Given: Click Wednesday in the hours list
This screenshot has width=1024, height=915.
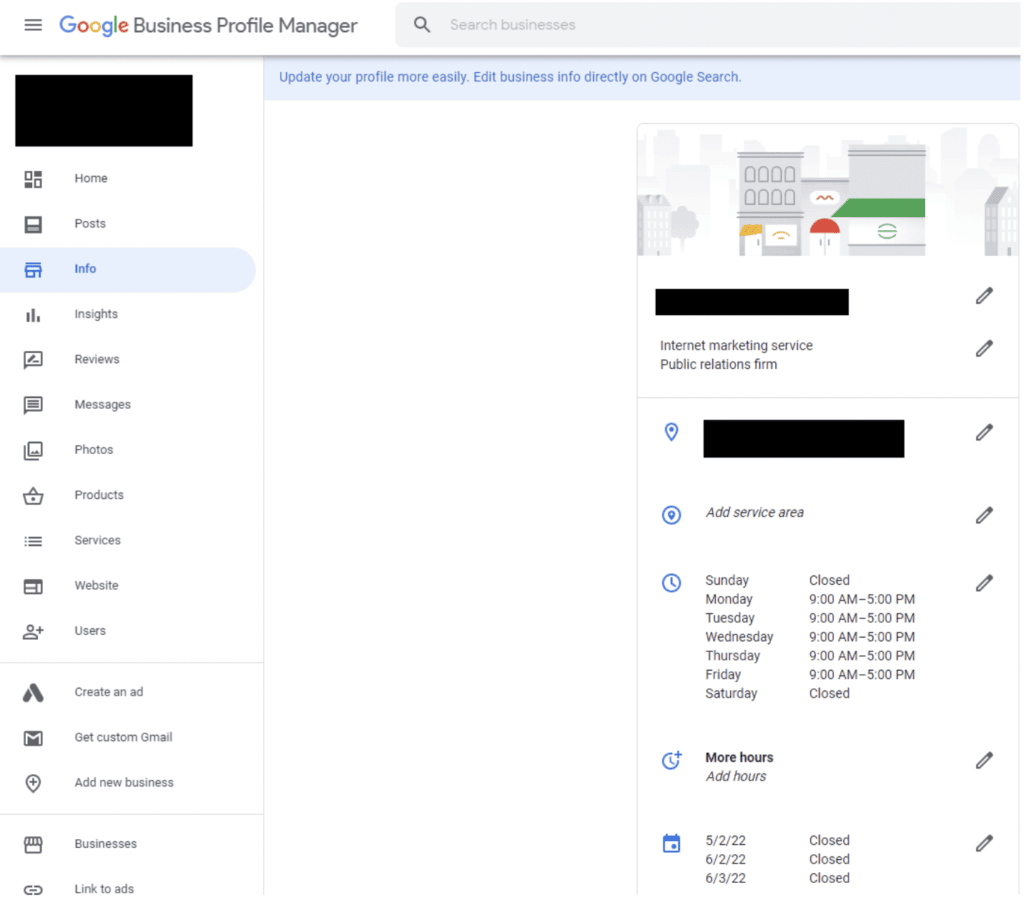Looking at the screenshot, I should pyautogui.click(x=739, y=637).
